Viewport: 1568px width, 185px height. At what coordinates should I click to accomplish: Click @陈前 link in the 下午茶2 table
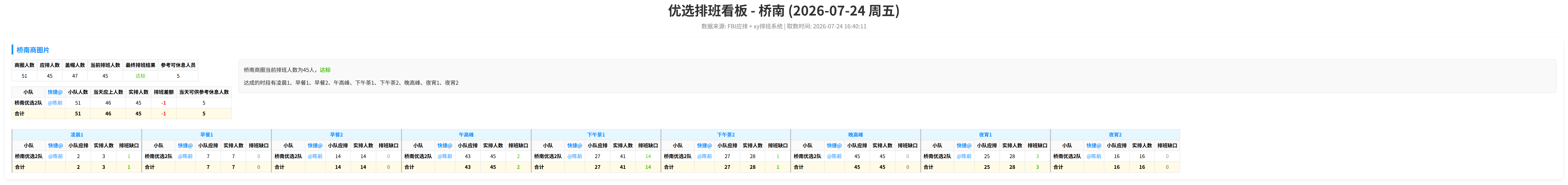point(704,156)
